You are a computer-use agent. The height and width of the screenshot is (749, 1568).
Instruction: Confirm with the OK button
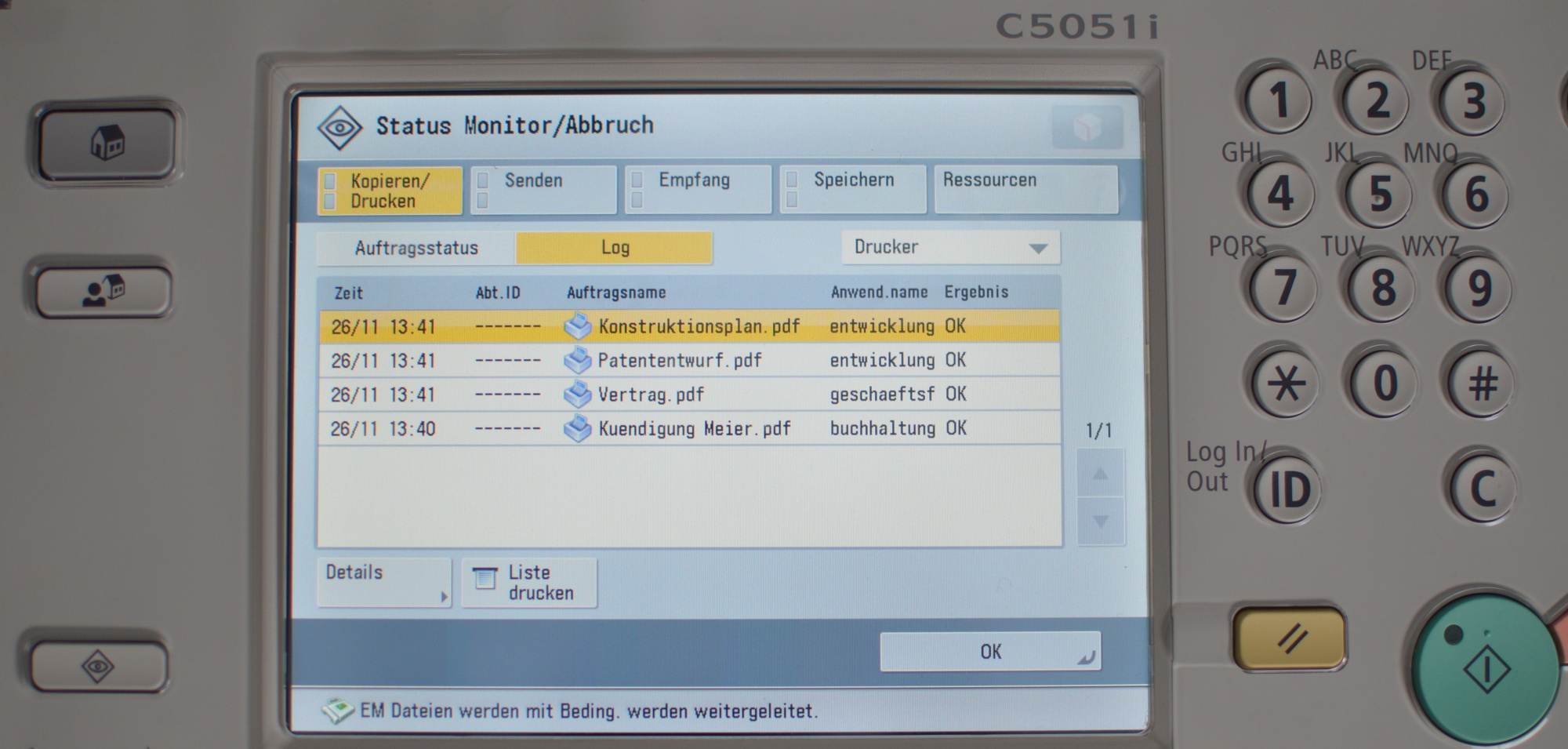(x=990, y=652)
